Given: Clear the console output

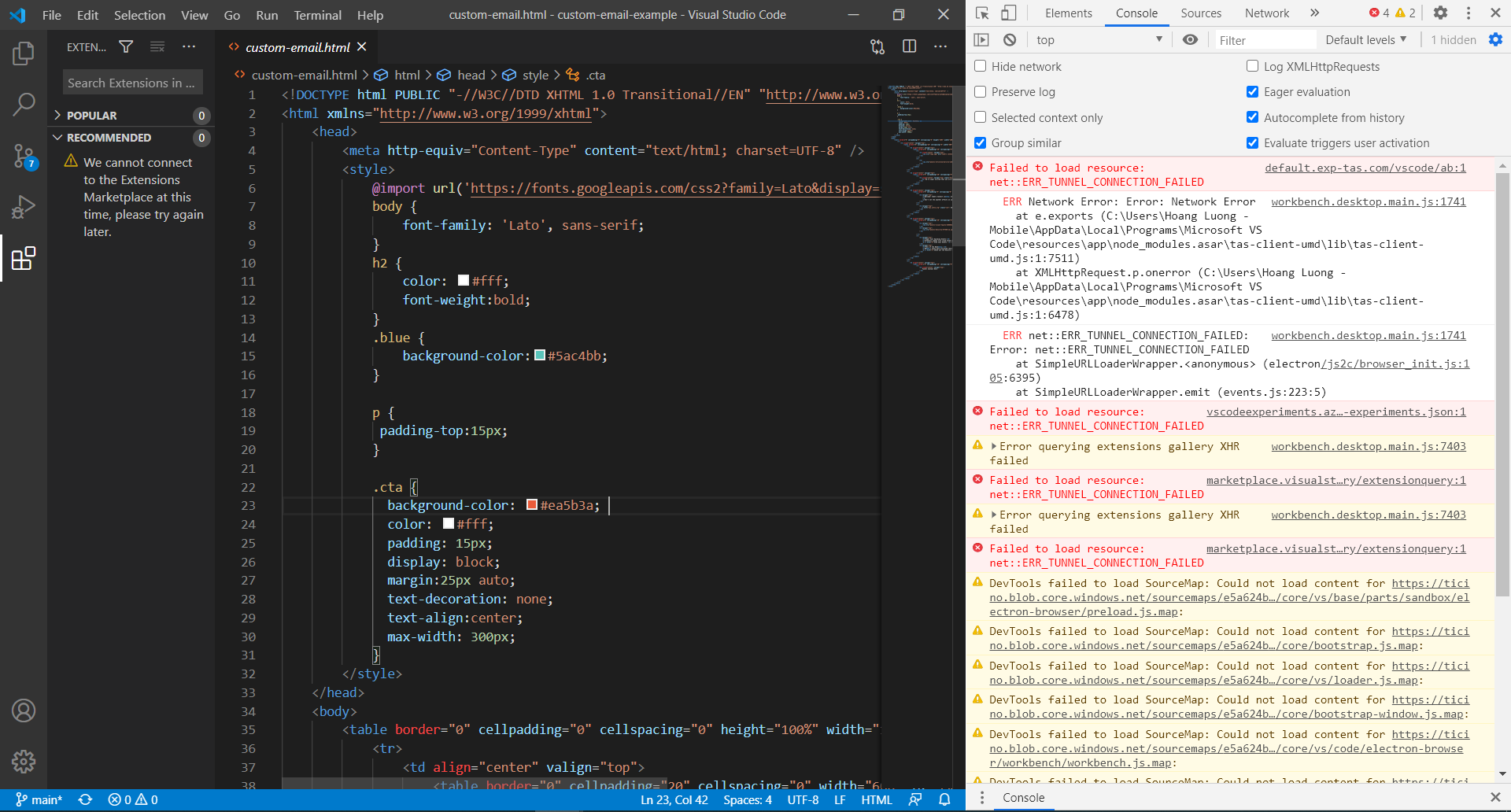Looking at the screenshot, I should pos(1010,39).
